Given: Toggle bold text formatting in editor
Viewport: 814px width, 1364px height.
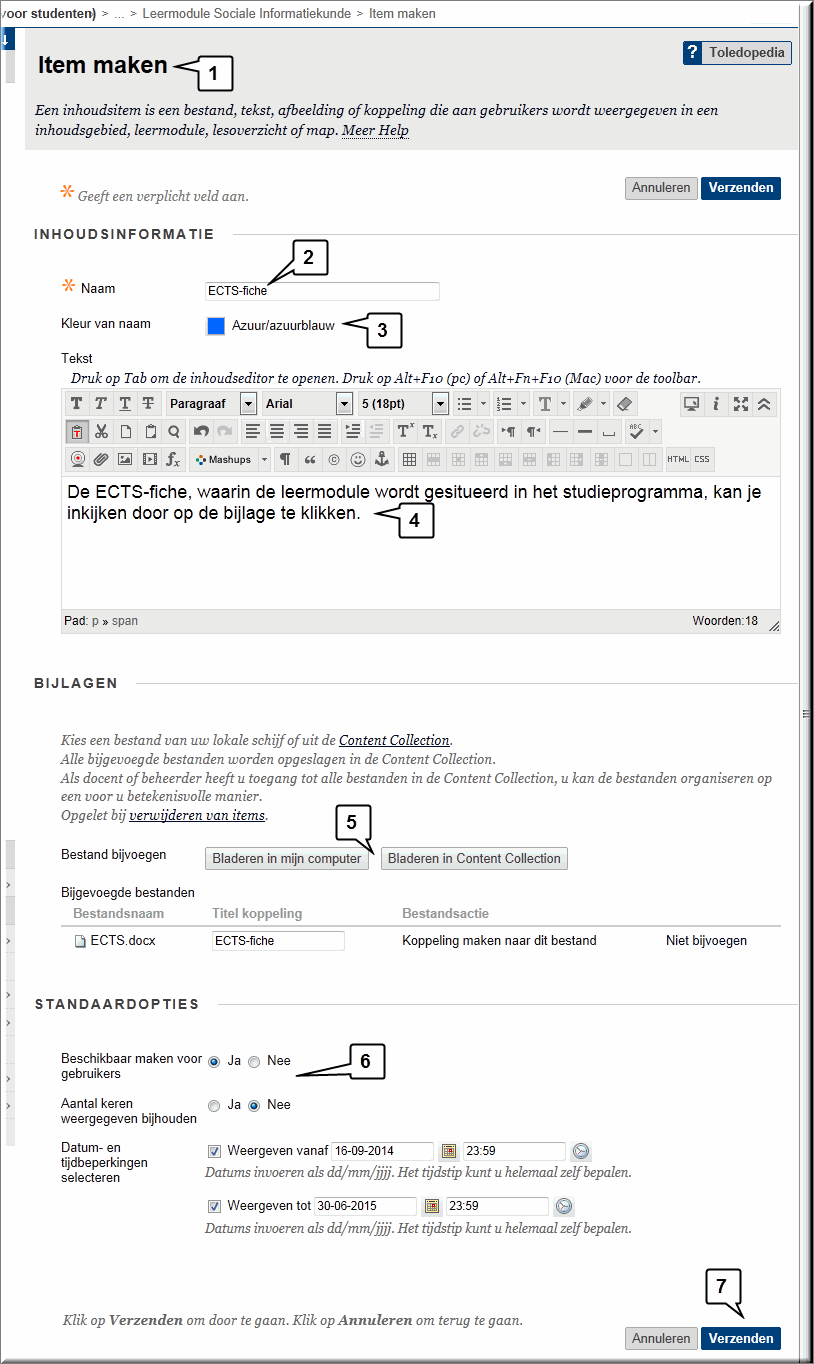Looking at the screenshot, I should coord(77,404).
